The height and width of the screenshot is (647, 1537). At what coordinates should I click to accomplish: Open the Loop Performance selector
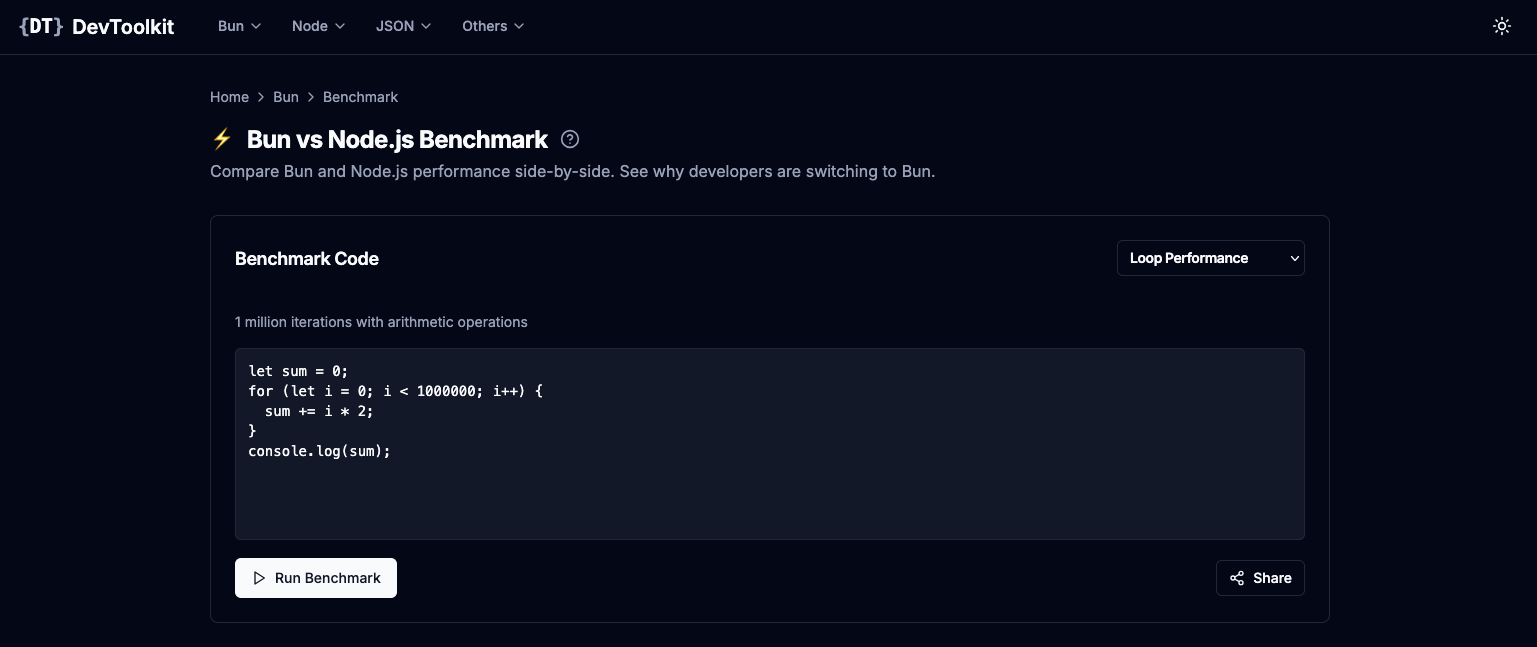click(x=1210, y=258)
